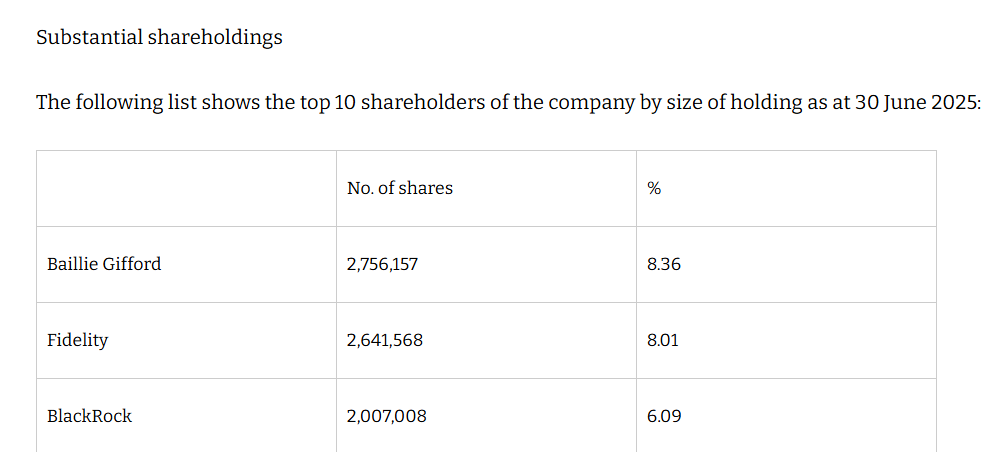
Task: Click the 8.01 percentage value
Action: coord(663,340)
